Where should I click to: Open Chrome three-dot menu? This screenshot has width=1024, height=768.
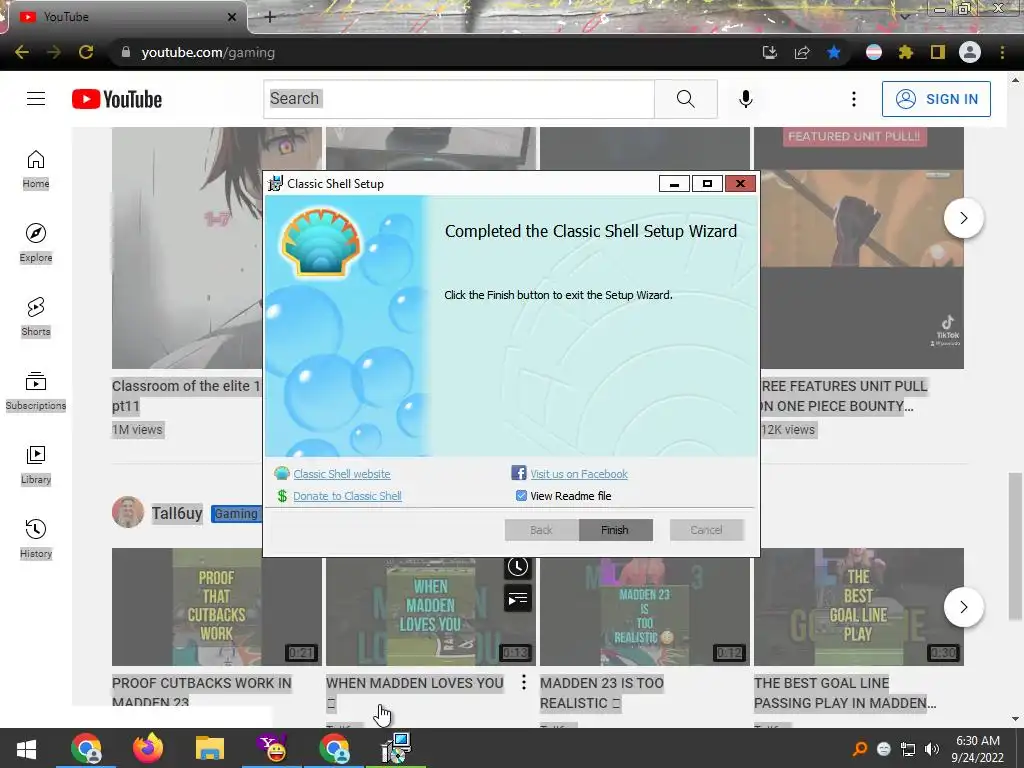click(1002, 52)
